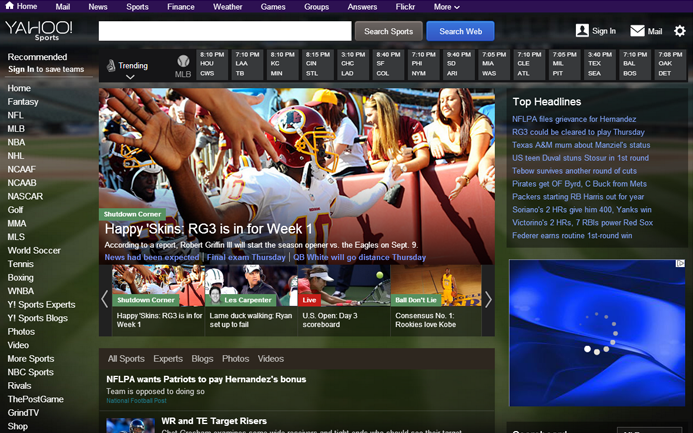Click 'QB White will go distance Thursday'
This screenshot has width=693, height=433.
click(359, 257)
